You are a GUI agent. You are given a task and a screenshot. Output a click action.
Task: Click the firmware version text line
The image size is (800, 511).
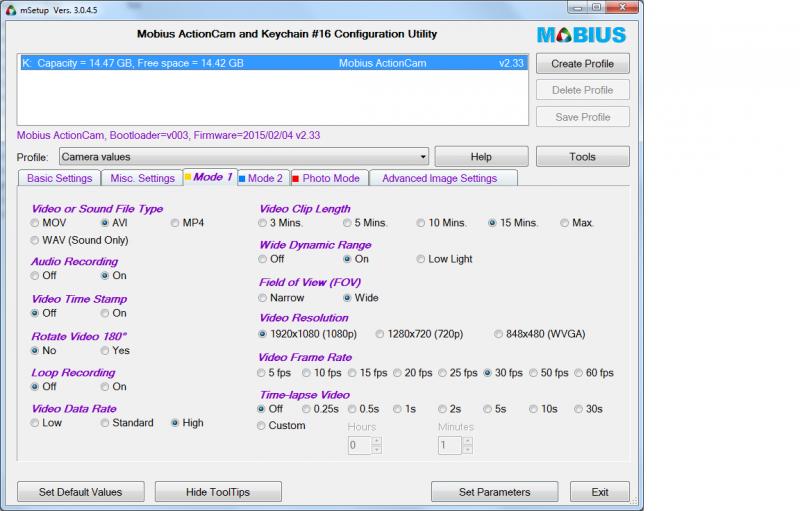tap(168, 135)
